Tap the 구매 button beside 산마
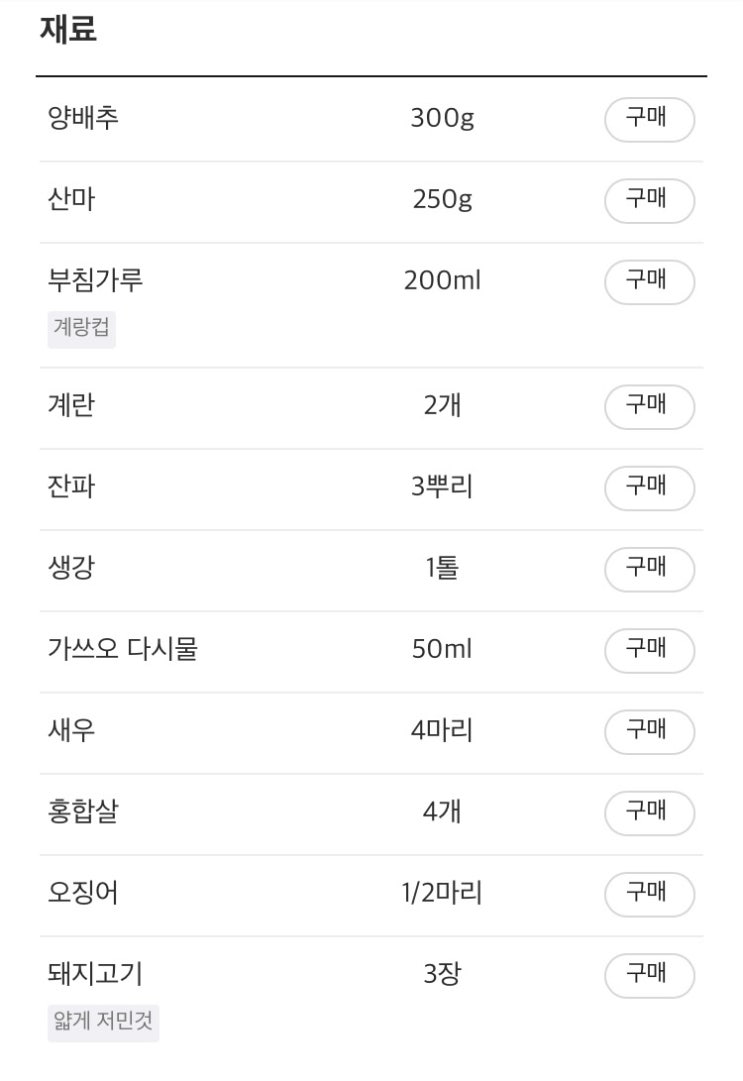Screen dimensions: 743x1081 coord(649,201)
